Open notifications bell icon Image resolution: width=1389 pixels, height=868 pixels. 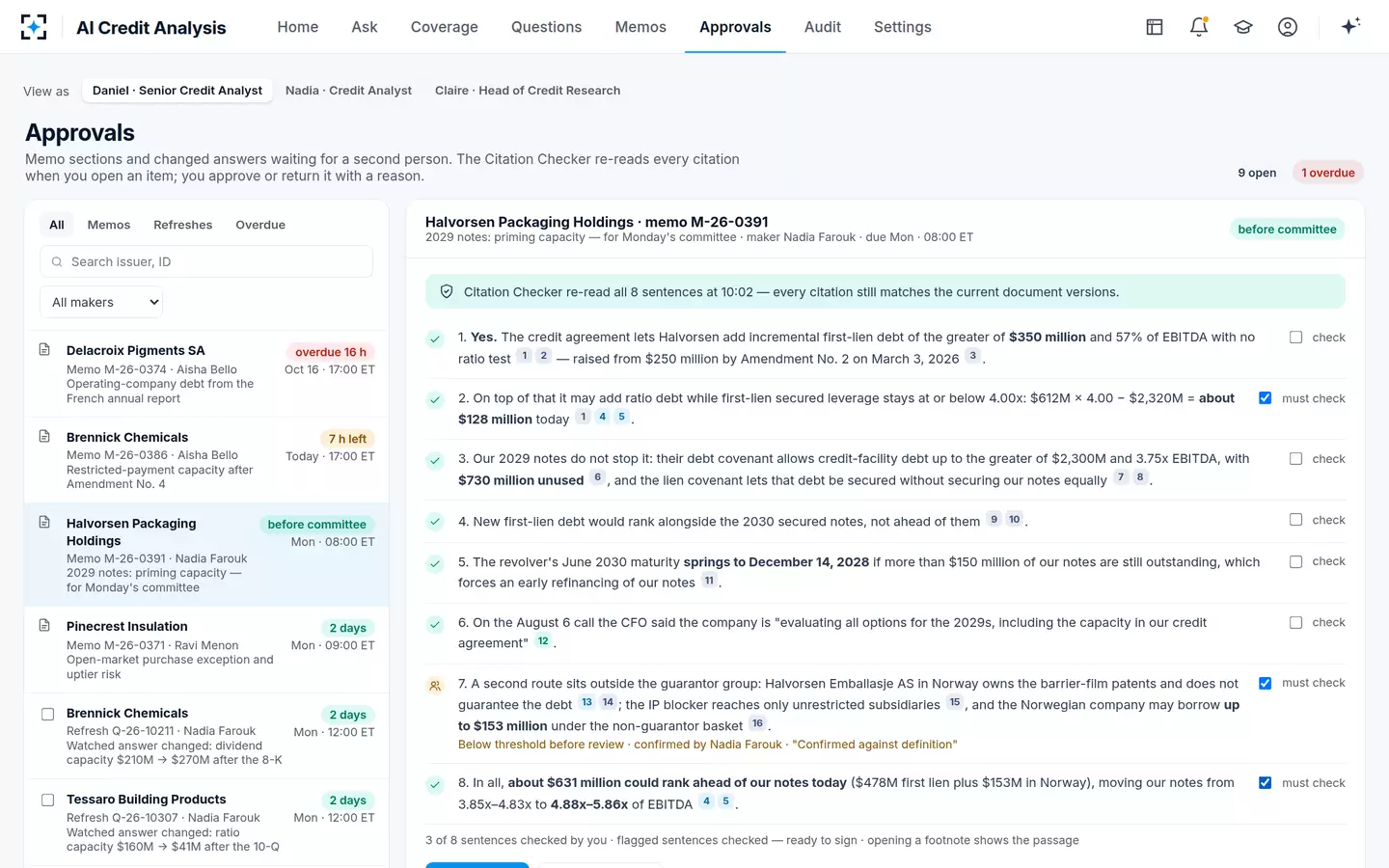(x=1199, y=27)
